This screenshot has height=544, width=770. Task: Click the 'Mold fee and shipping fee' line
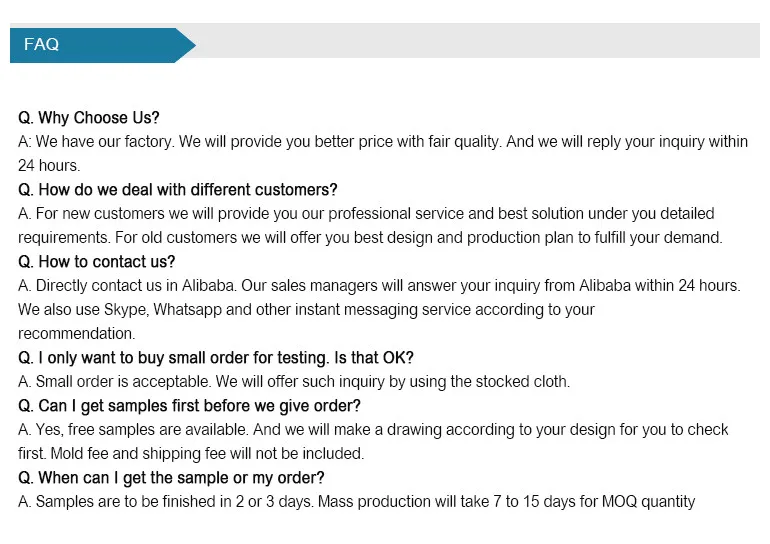point(191,454)
